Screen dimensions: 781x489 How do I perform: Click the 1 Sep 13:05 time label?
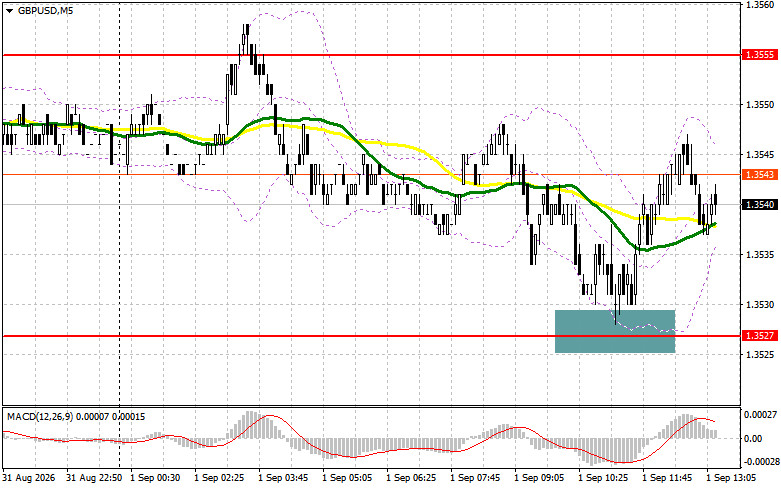(731, 478)
